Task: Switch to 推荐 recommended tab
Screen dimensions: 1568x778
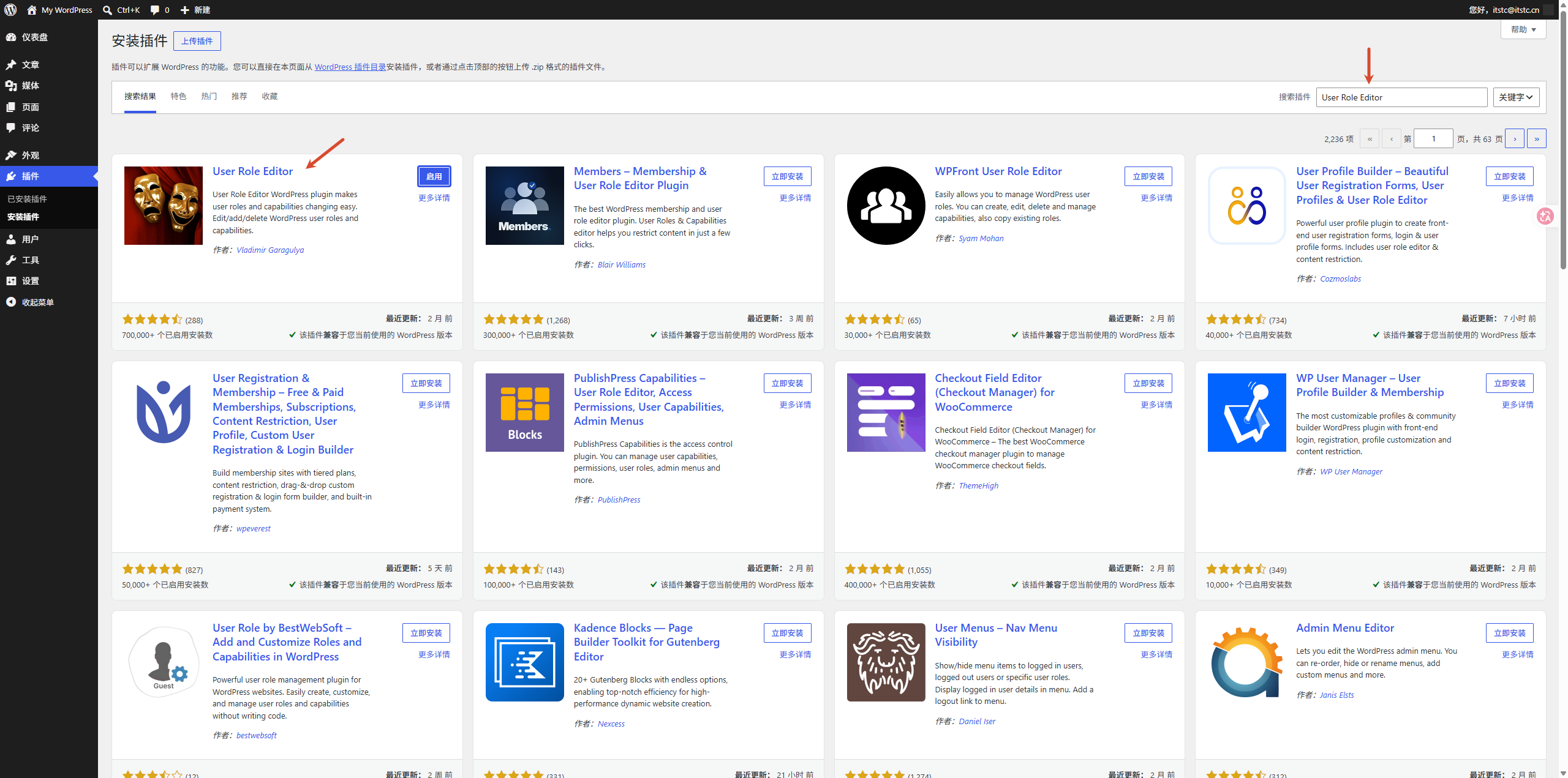Action: click(239, 97)
